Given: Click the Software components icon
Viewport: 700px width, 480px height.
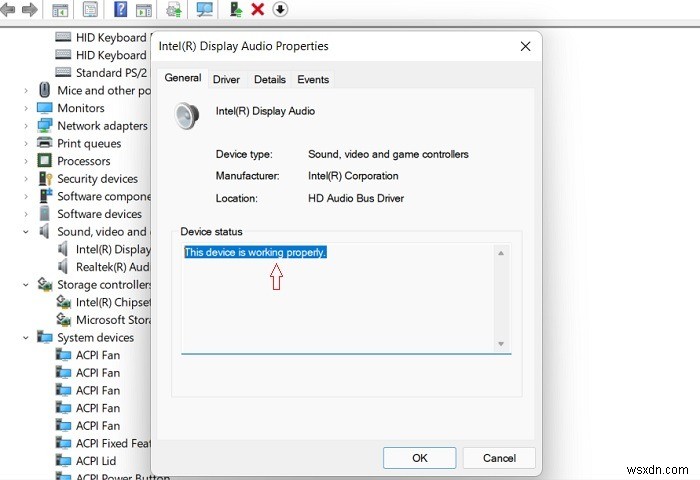Looking at the screenshot, I should pos(46,196).
